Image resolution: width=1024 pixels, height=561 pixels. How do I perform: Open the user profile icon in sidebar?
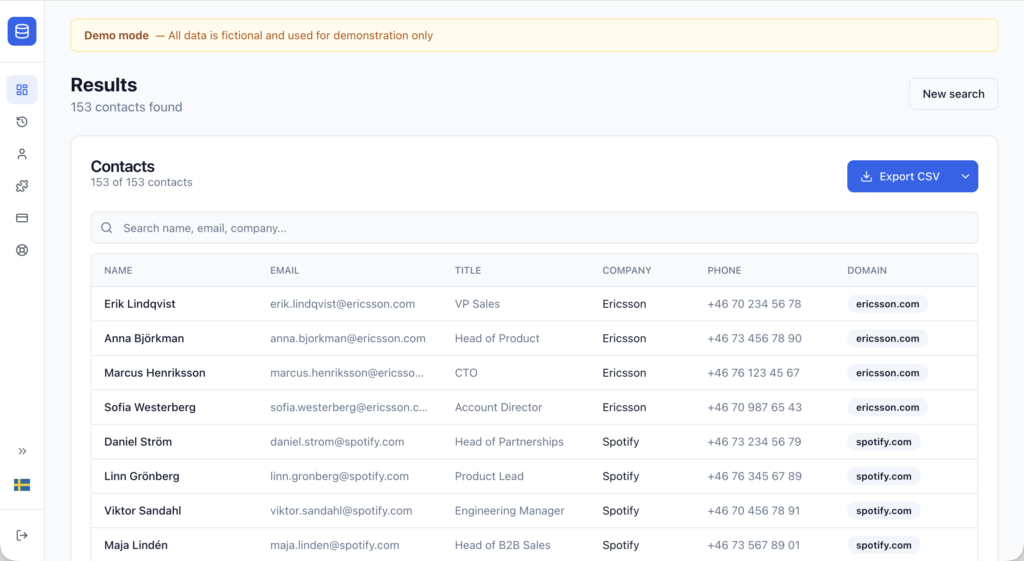(x=22, y=154)
